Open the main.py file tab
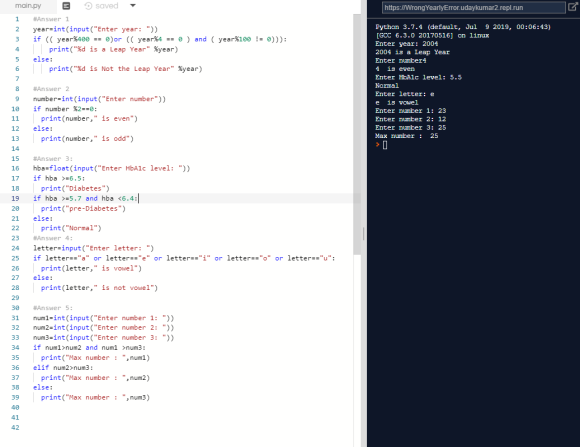The height and width of the screenshot is (447, 580). (28, 6)
